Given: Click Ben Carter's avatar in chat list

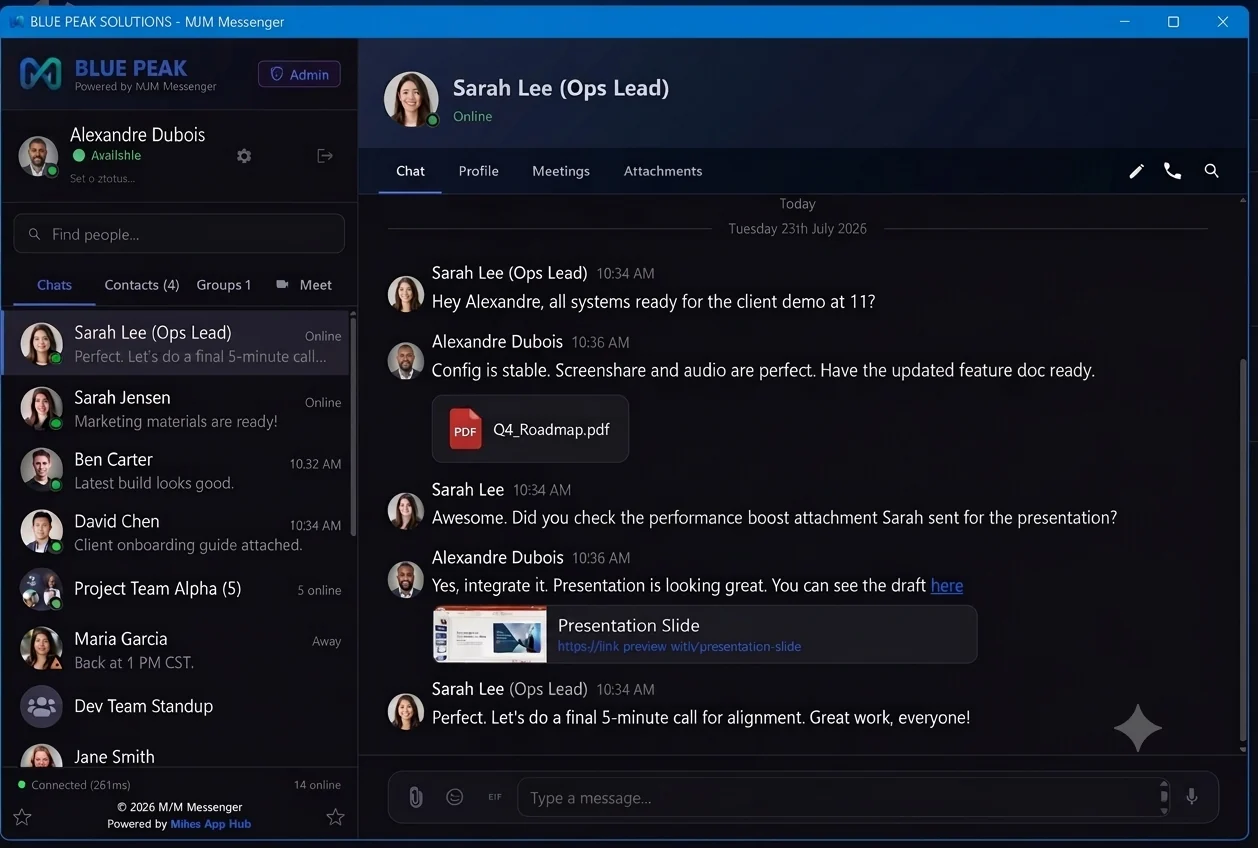Looking at the screenshot, I should coord(41,470).
